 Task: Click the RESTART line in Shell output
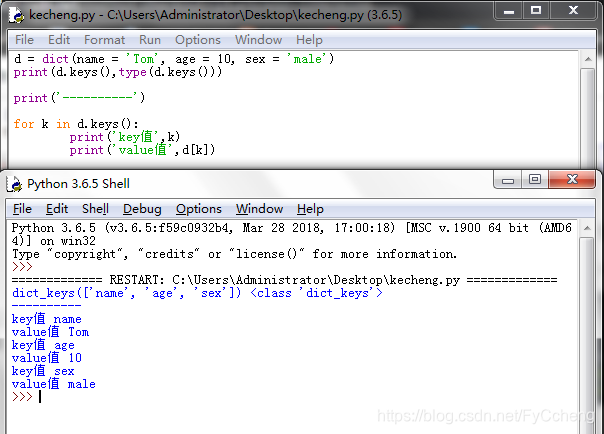point(284,280)
